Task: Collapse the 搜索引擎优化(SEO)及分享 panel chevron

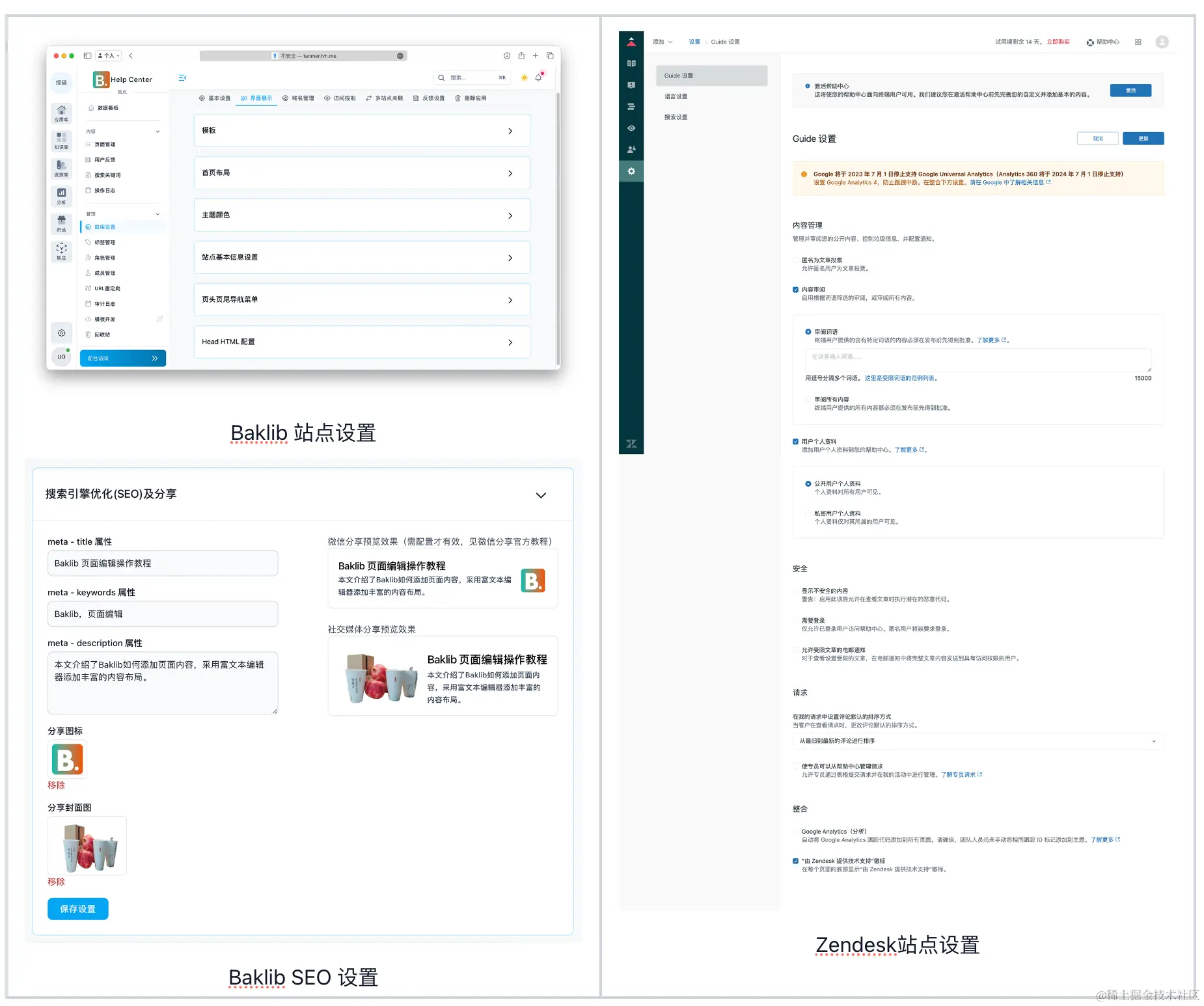Action: (x=541, y=495)
